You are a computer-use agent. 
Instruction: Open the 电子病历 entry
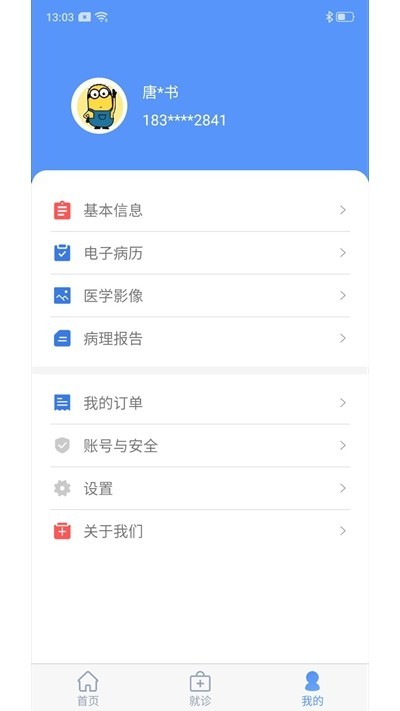pyautogui.click(x=200, y=253)
